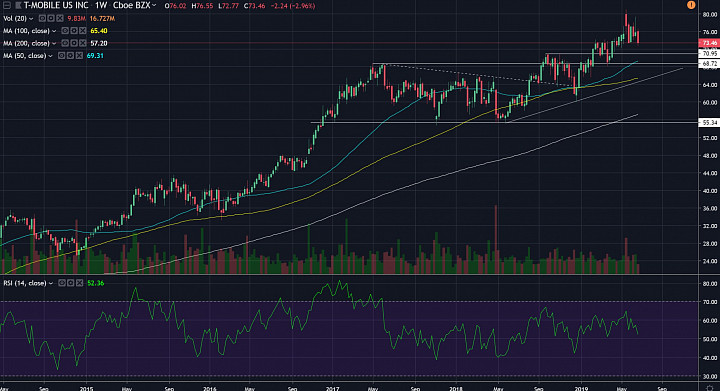Viewport: 720px width, 391px height.
Task: Remove the RSI (14, close) indicator
Action: [x=79, y=283]
